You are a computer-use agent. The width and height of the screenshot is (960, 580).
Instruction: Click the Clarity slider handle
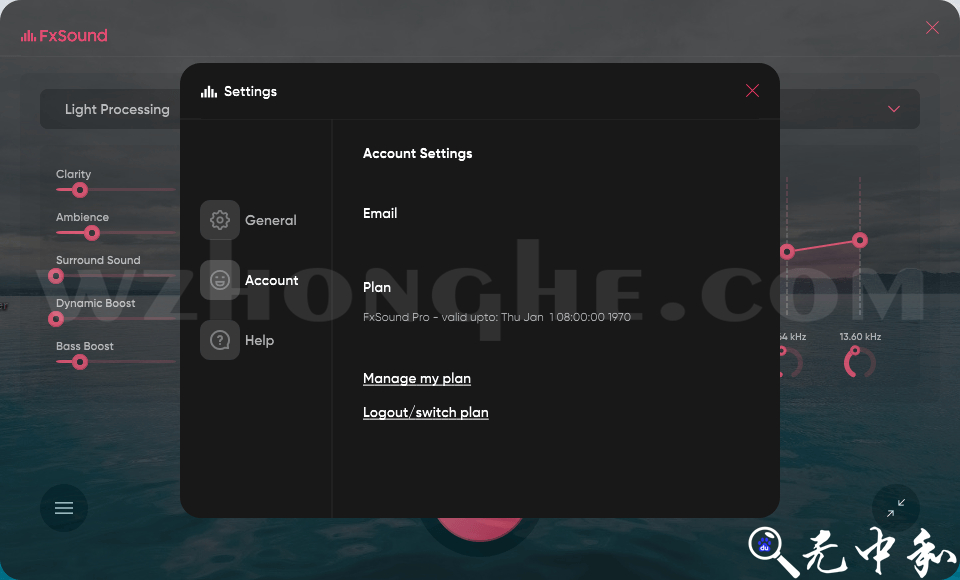tap(80, 190)
